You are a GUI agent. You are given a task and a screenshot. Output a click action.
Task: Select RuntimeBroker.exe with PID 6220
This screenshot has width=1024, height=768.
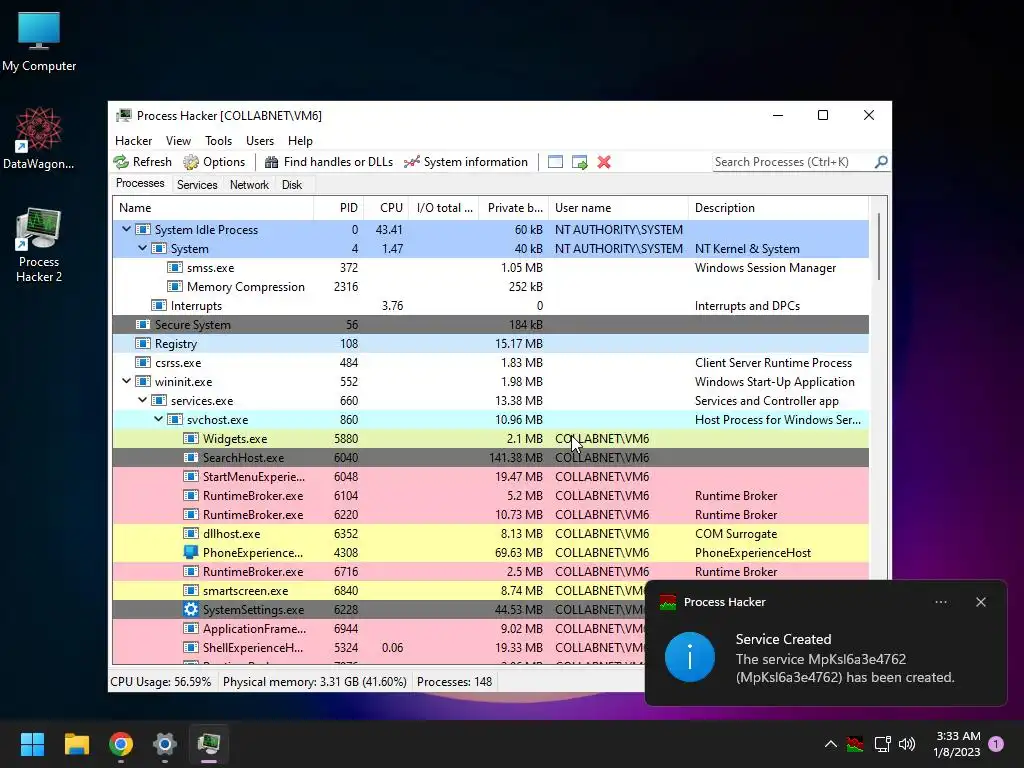(x=490, y=515)
